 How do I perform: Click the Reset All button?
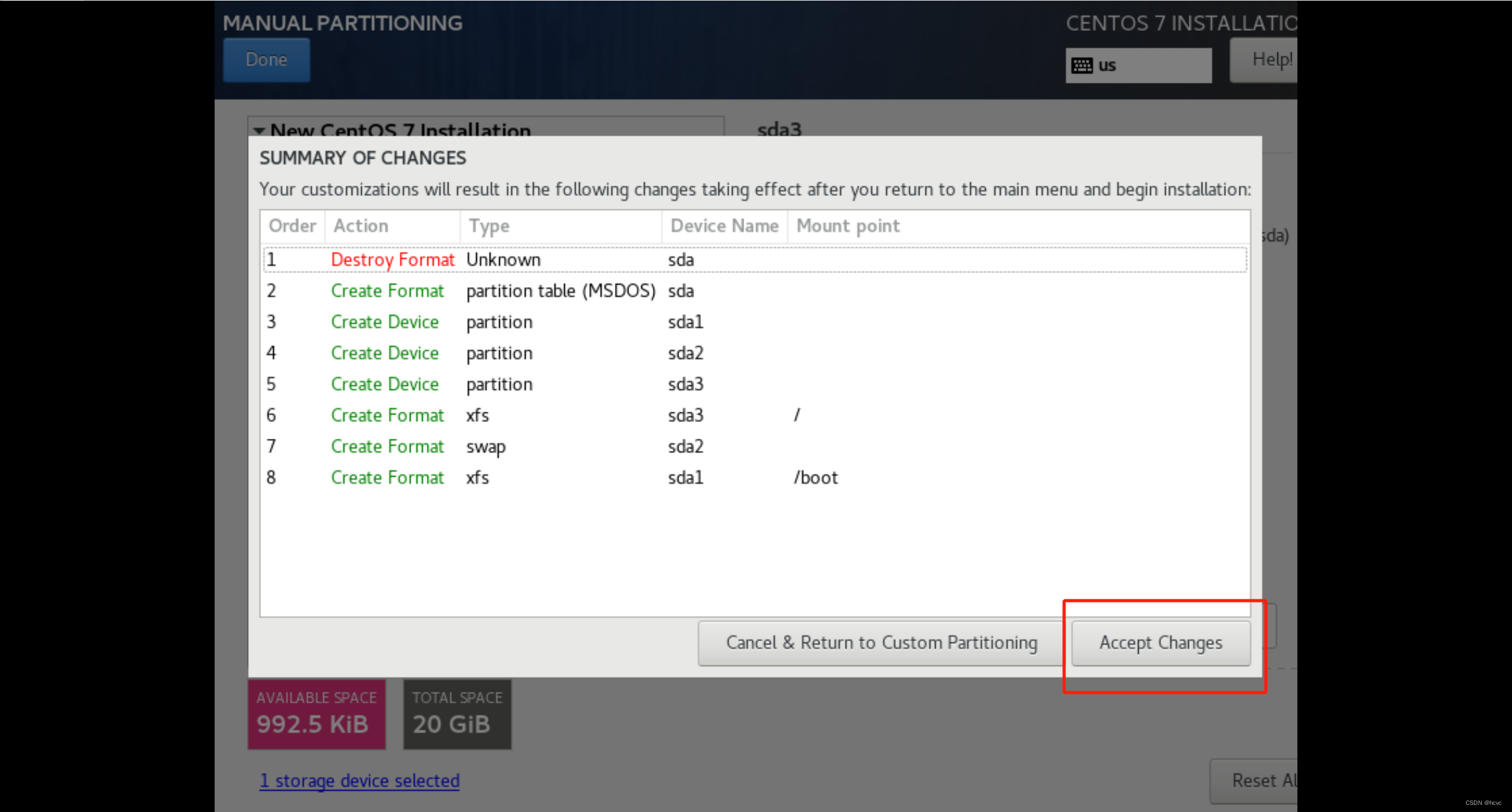tap(1254, 781)
